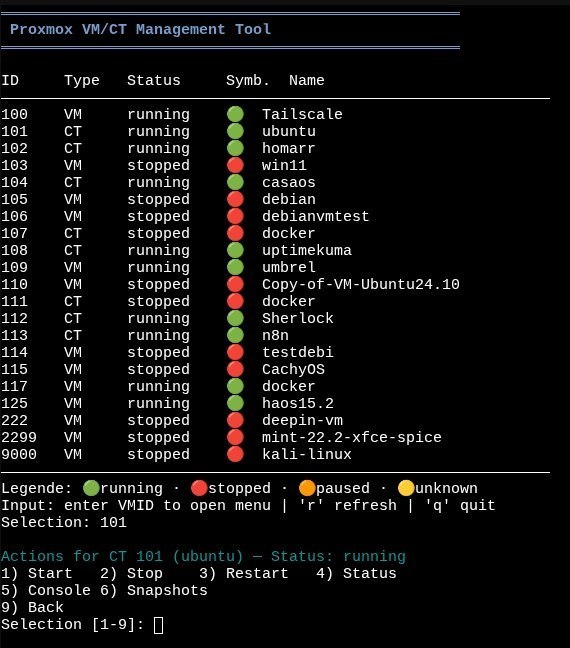Select the name Sherlock
The height and width of the screenshot is (648, 570).
pyautogui.click(x=298, y=318)
